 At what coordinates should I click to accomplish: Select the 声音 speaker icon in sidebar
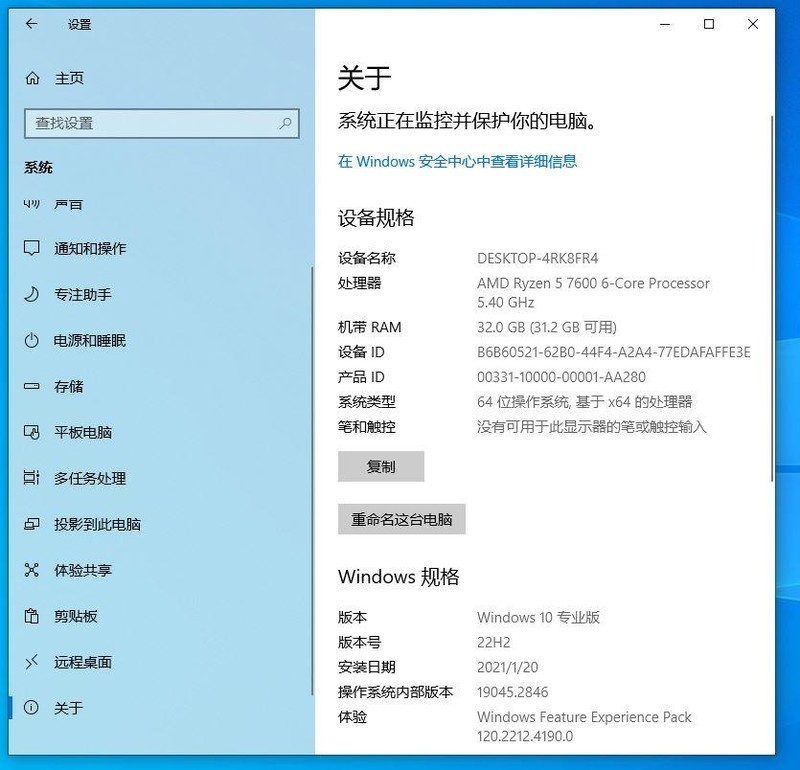30,203
